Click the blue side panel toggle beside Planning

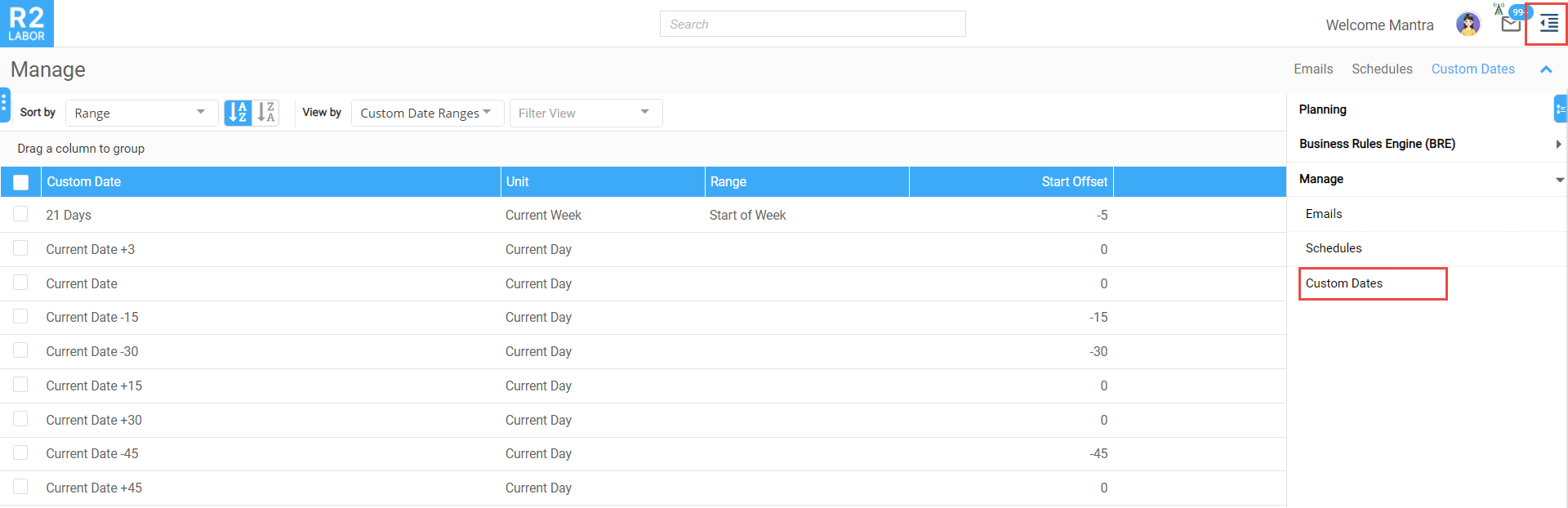tap(1560, 109)
